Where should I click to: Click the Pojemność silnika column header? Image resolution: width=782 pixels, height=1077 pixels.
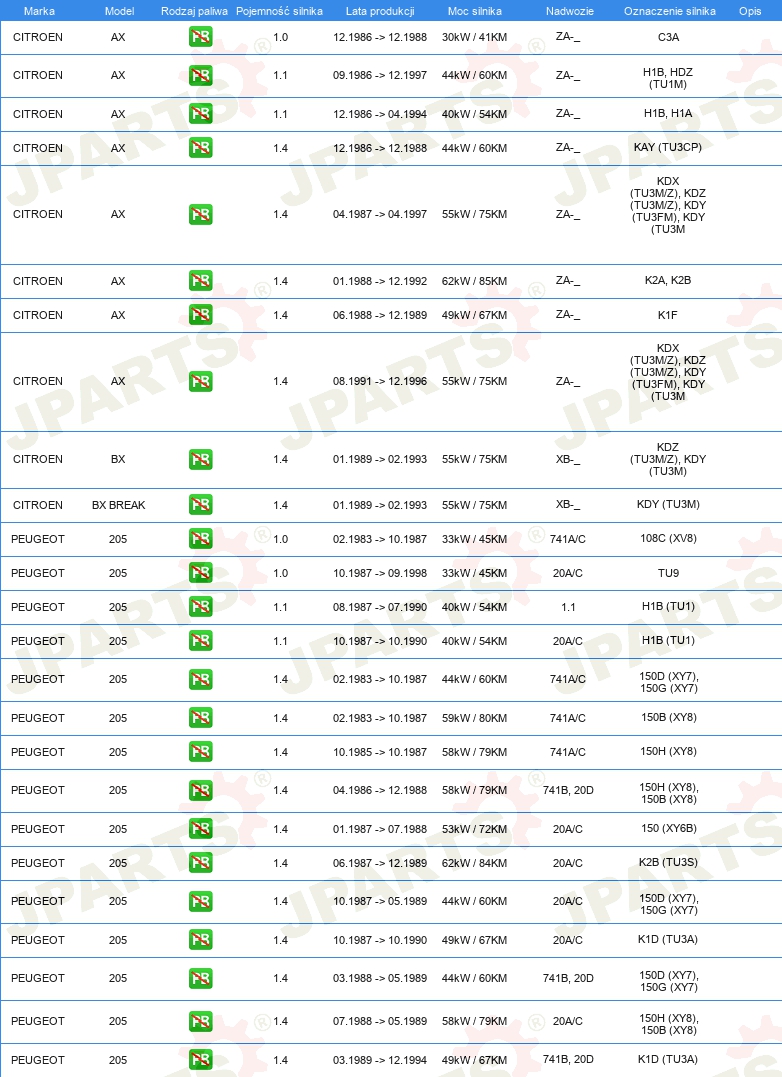(279, 11)
